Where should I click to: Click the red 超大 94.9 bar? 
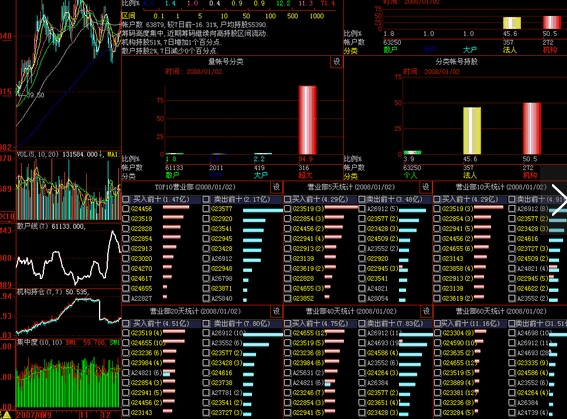(x=307, y=120)
